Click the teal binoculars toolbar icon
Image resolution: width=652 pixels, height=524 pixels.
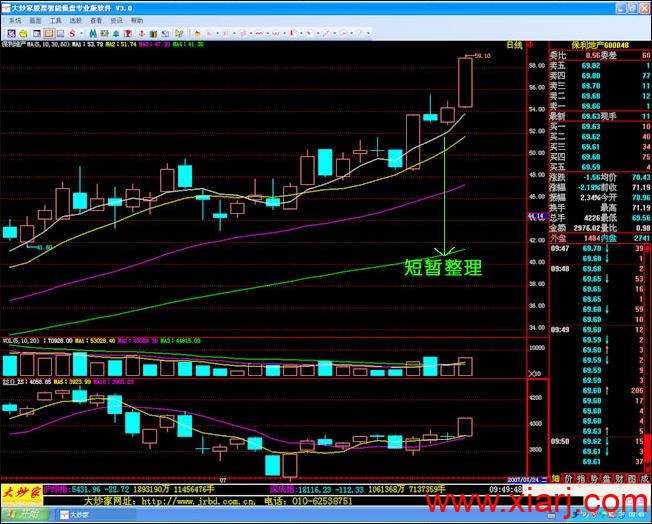(93, 33)
